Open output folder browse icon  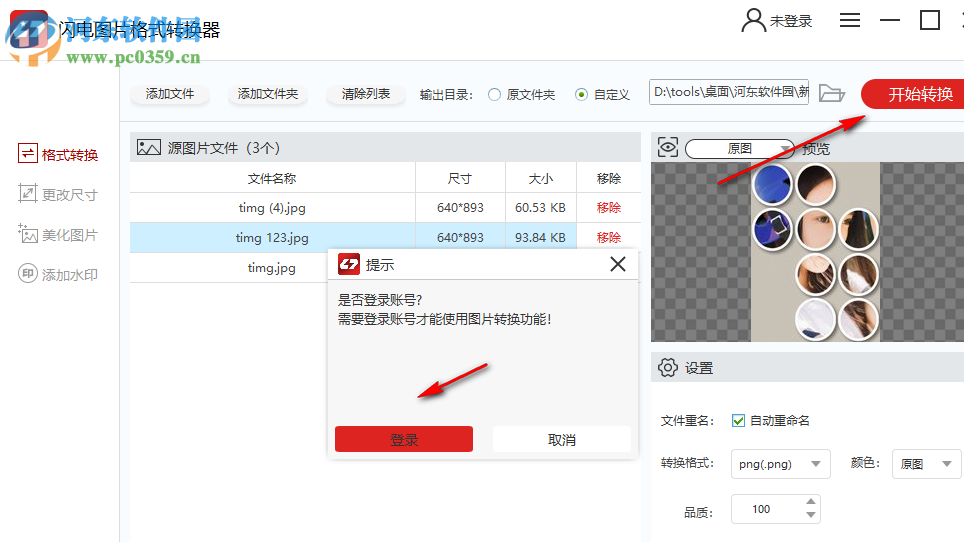[832, 93]
